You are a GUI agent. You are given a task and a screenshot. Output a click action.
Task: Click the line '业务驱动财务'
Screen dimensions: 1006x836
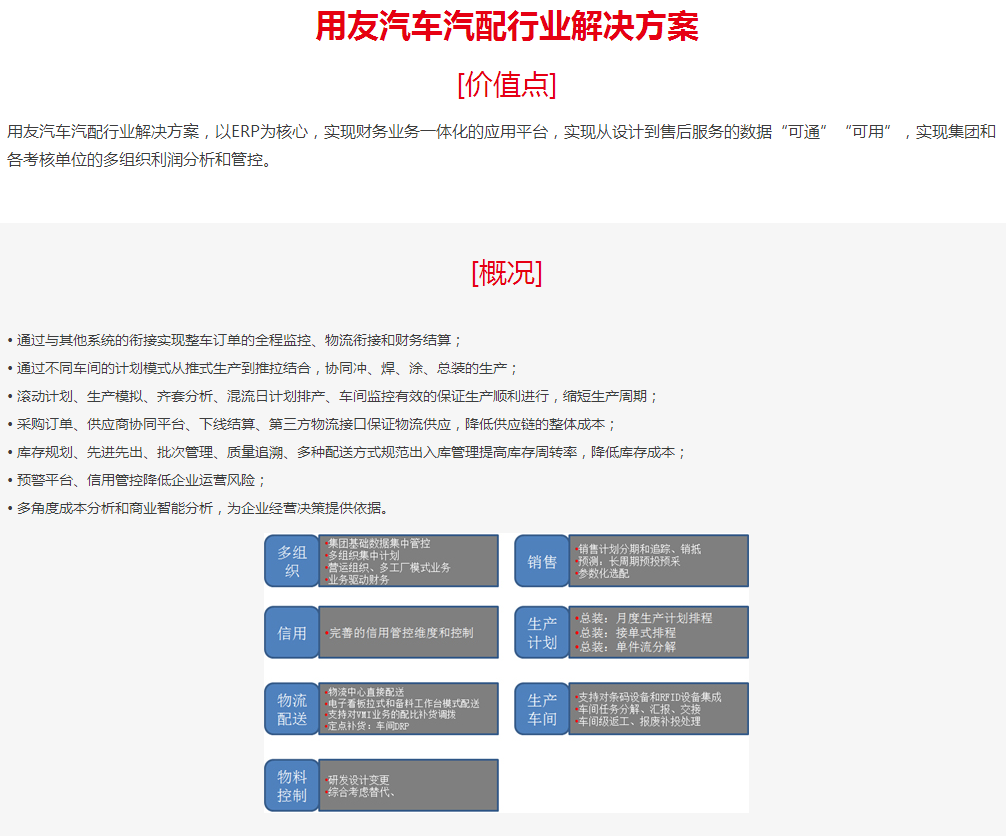pos(357,579)
